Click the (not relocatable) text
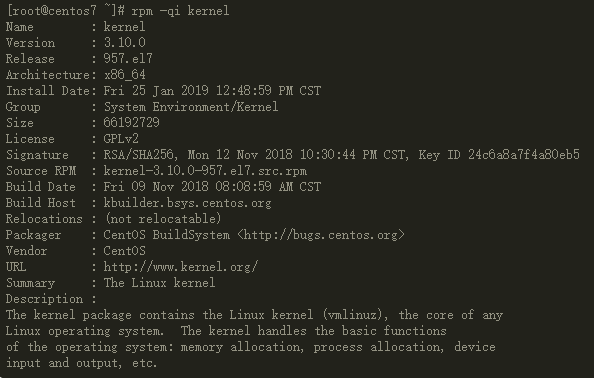The height and width of the screenshot is (378, 594). coord(163,219)
